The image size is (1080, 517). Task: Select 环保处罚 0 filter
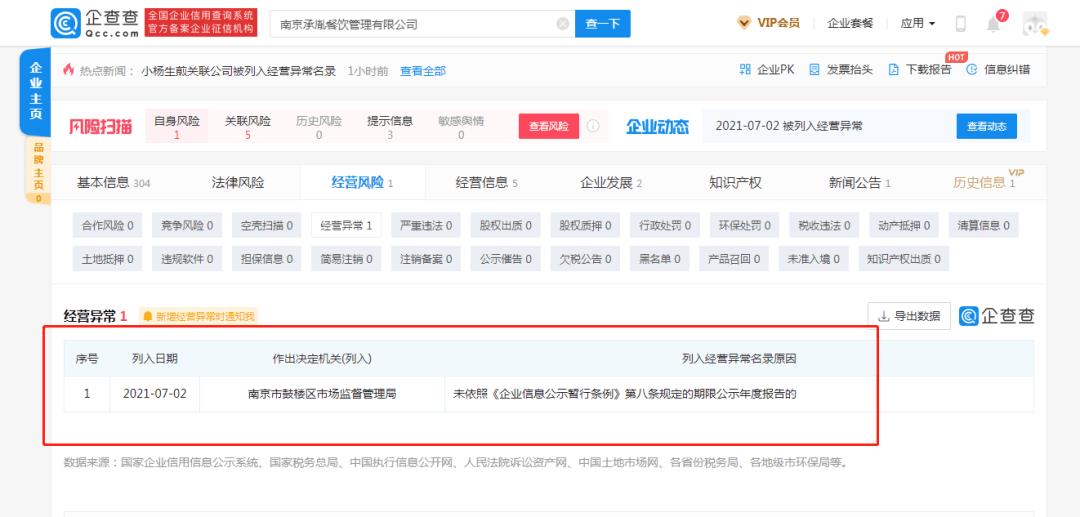745,225
